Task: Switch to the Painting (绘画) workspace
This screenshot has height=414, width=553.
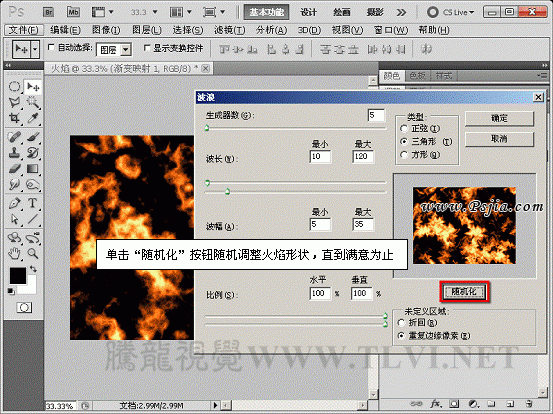Action: pos(341,12)
